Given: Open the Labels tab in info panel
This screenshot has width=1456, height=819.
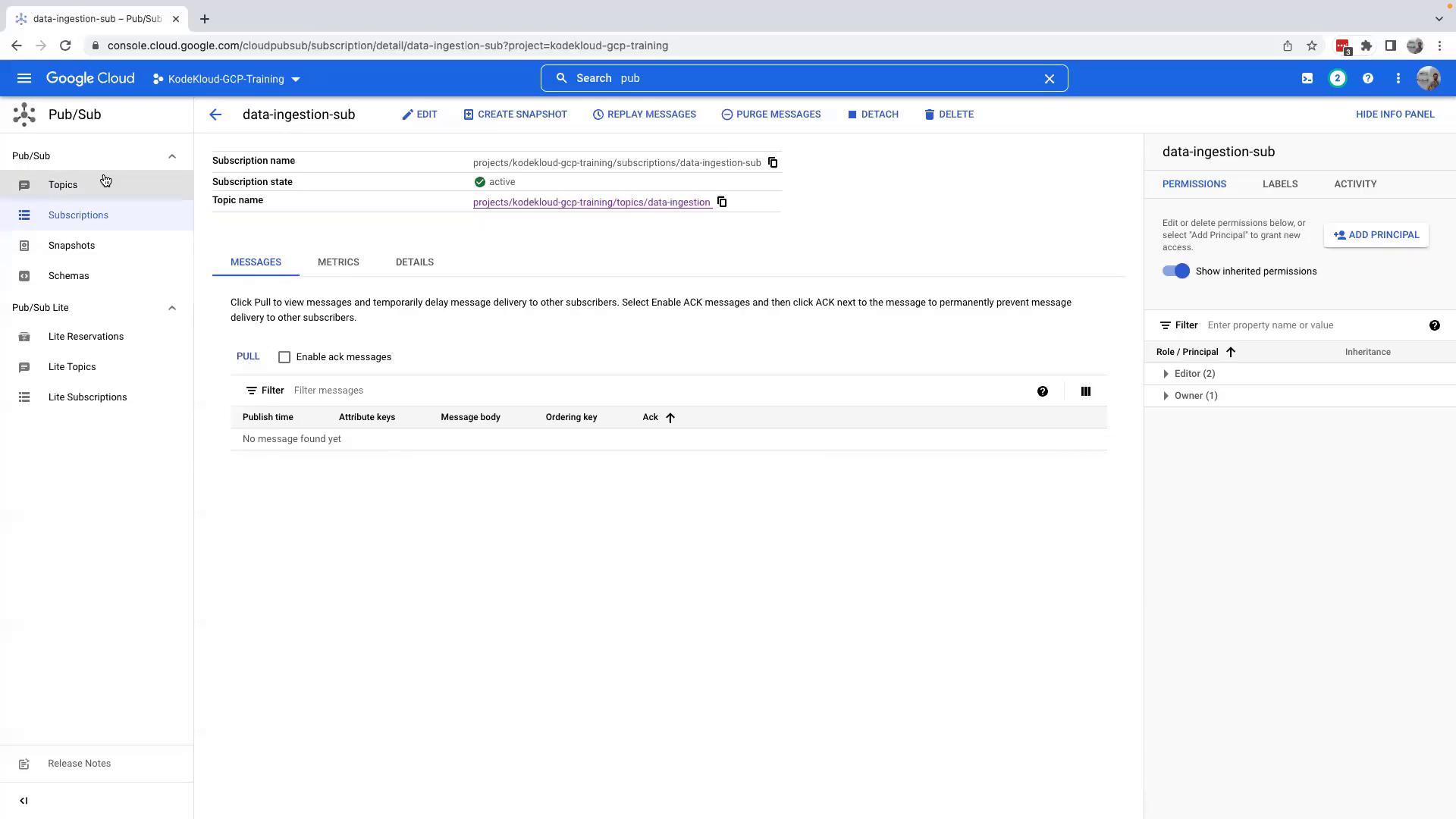Looking at the screenshot, I should coord(1279,184).
